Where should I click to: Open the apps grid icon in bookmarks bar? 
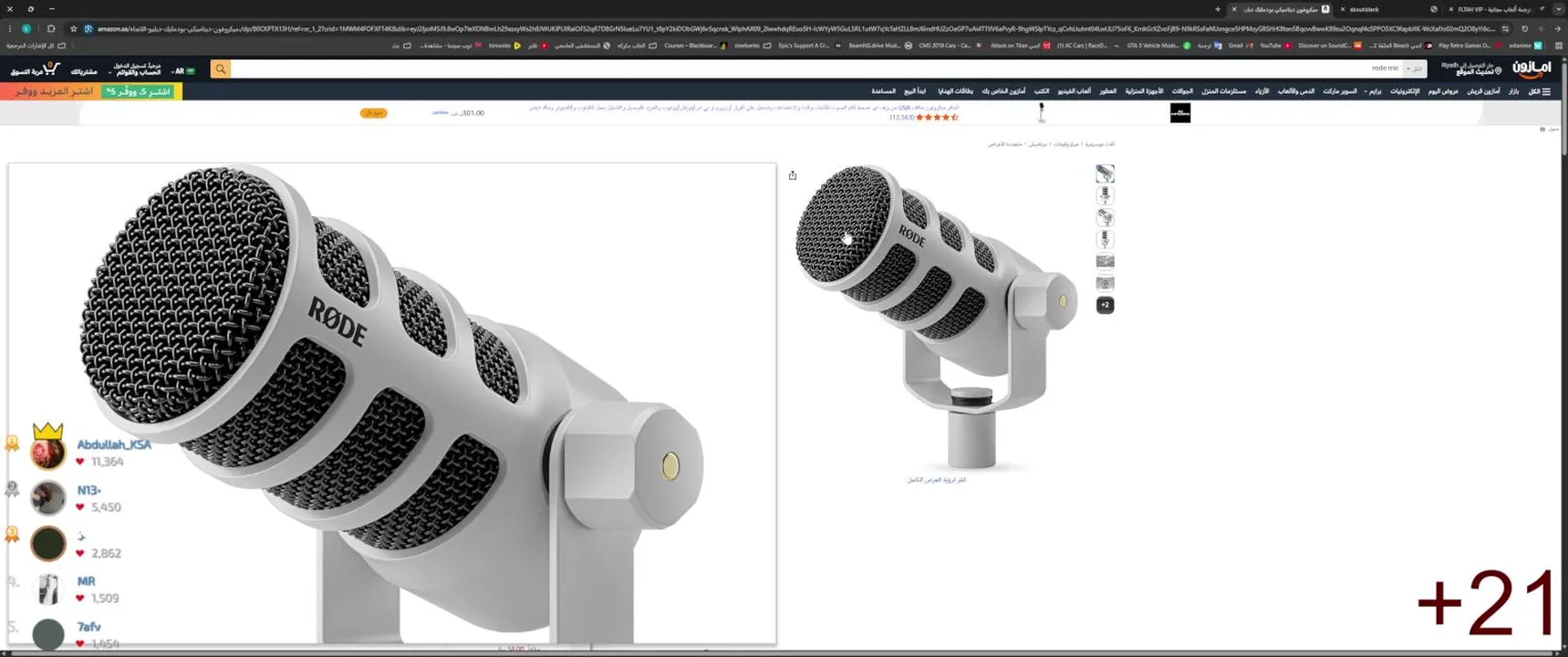coord(1559,45)
